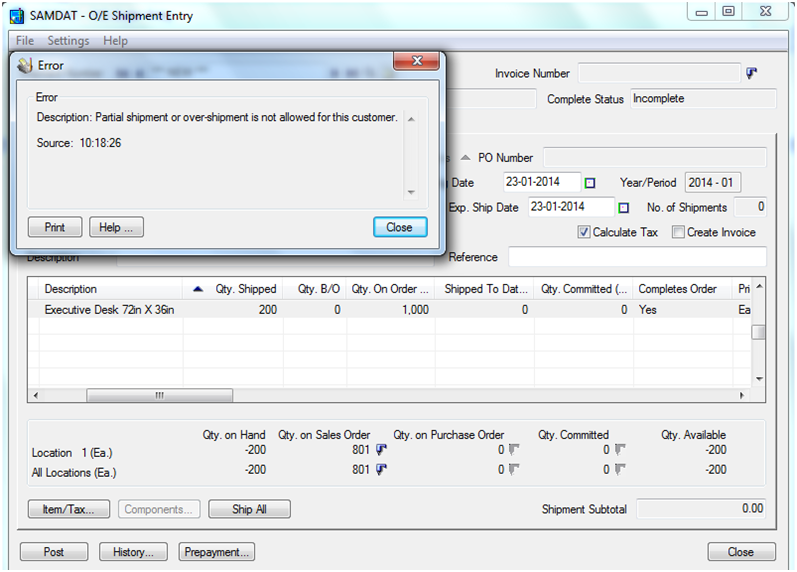The image size is (797, 572).
Task: Click the Invoice Number drilldown icon
Action: click(x=751, y=73)
